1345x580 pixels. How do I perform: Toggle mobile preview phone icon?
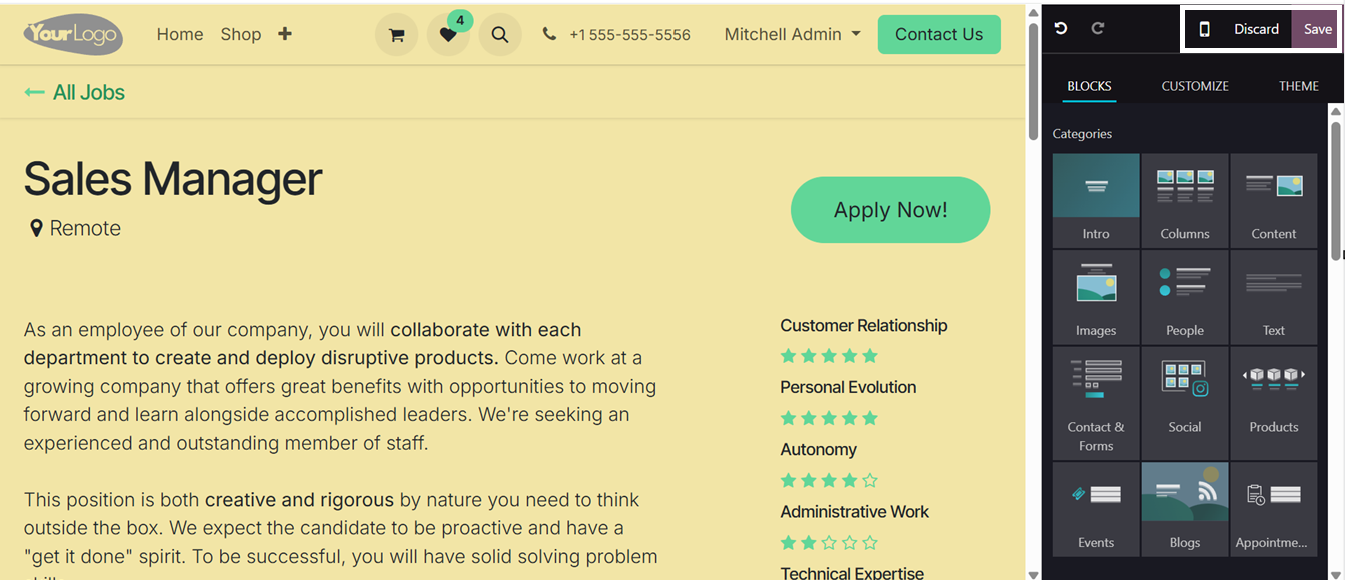(x=1204, y=29)
